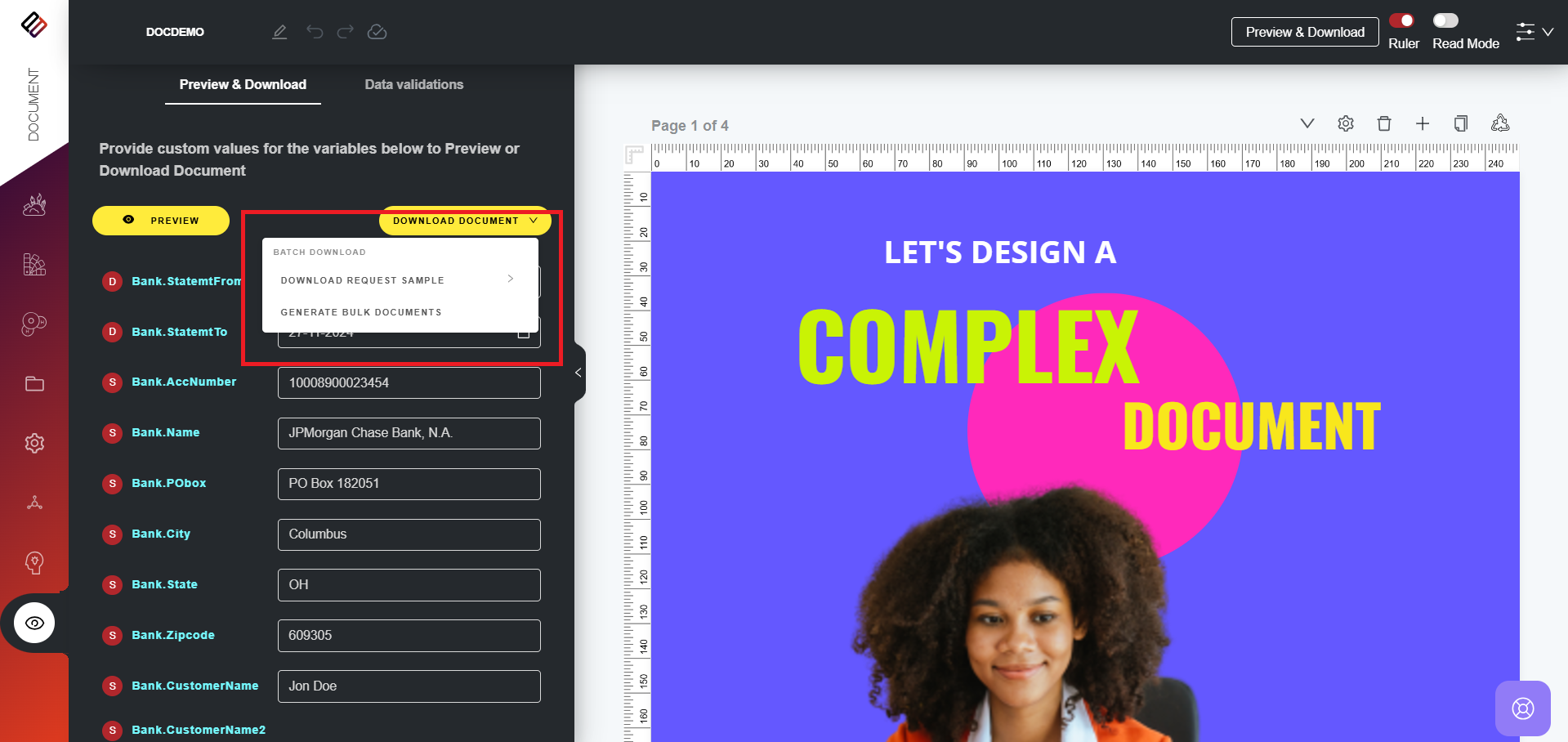The width and height of the screenshot is (1568, 742).
Task: Click the Bank.Name input field
Action: tap(409, 433)
